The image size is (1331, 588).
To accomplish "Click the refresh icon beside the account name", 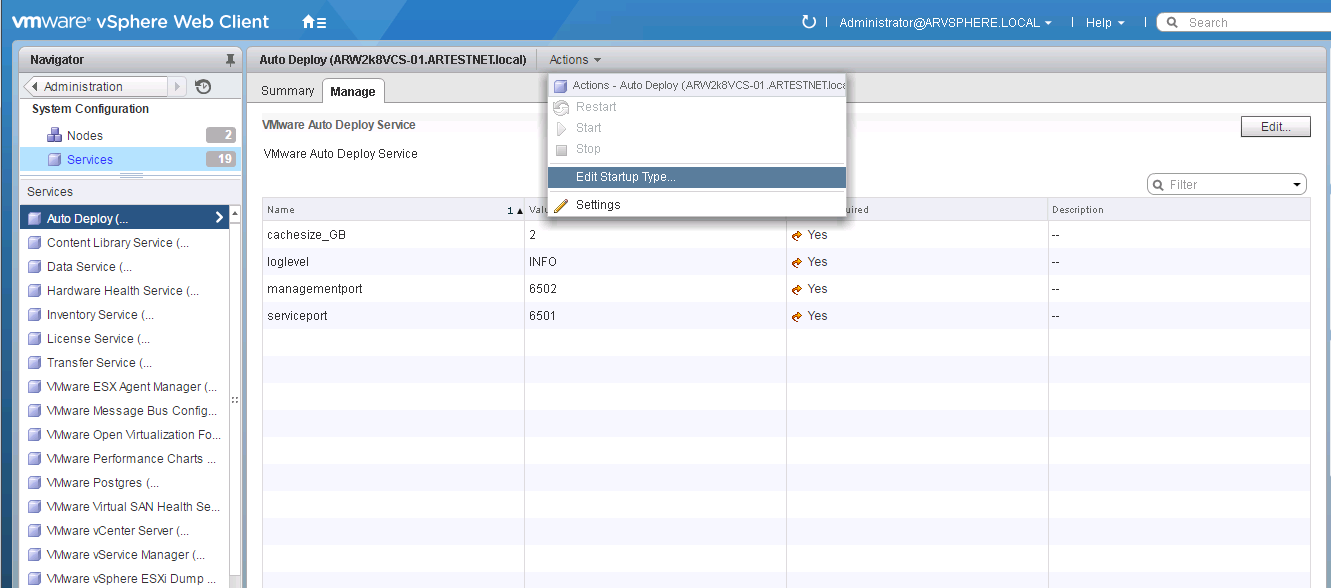I will 809,21.
